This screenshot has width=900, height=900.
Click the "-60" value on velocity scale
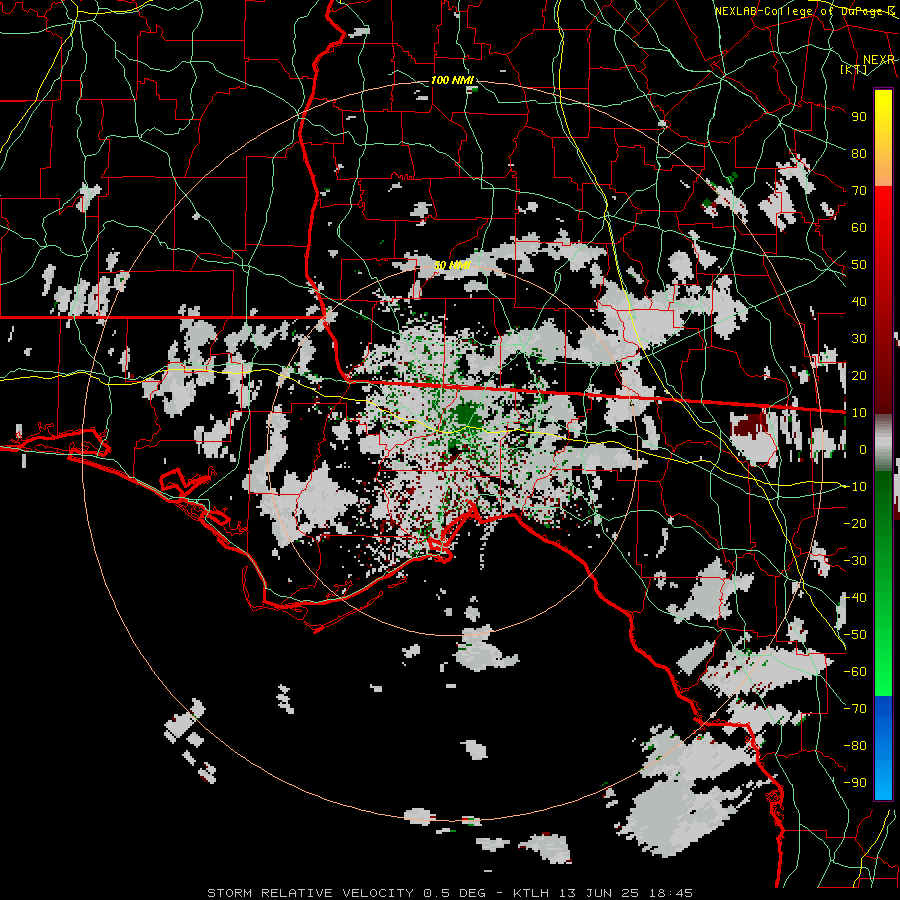click(855, 672)
